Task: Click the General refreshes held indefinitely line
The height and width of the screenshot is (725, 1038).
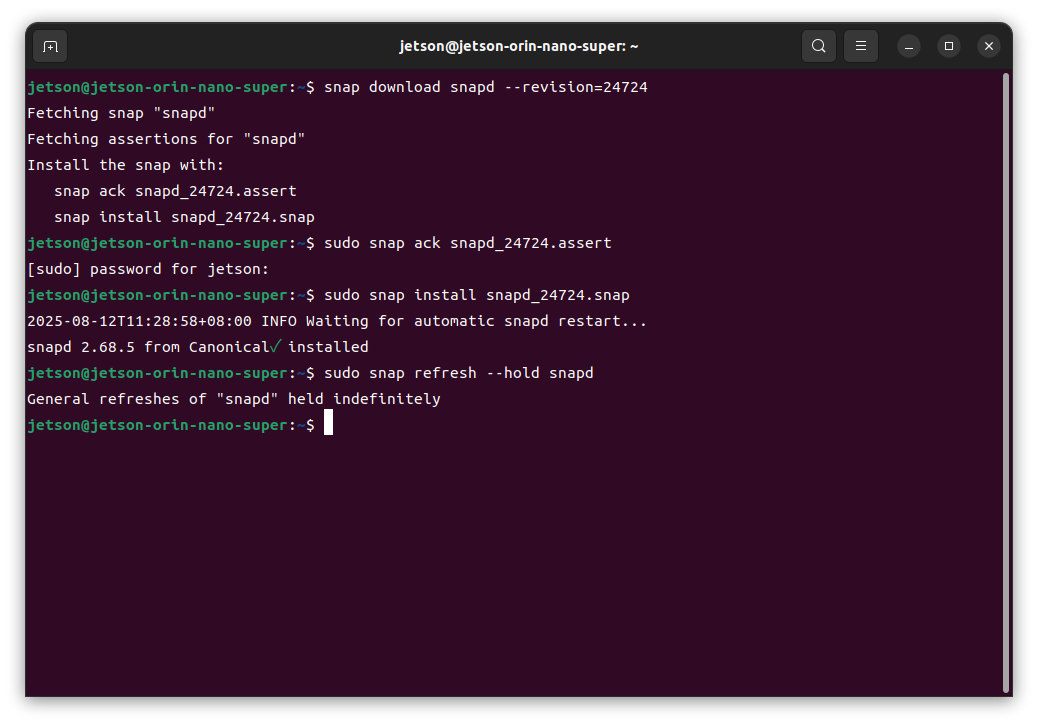Action: coord(234,399)
